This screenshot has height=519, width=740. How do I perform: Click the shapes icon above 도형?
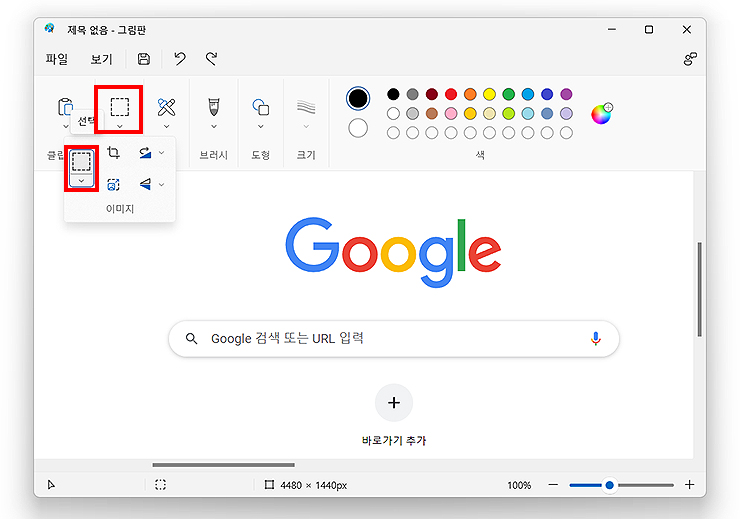(x=261, y=107)
